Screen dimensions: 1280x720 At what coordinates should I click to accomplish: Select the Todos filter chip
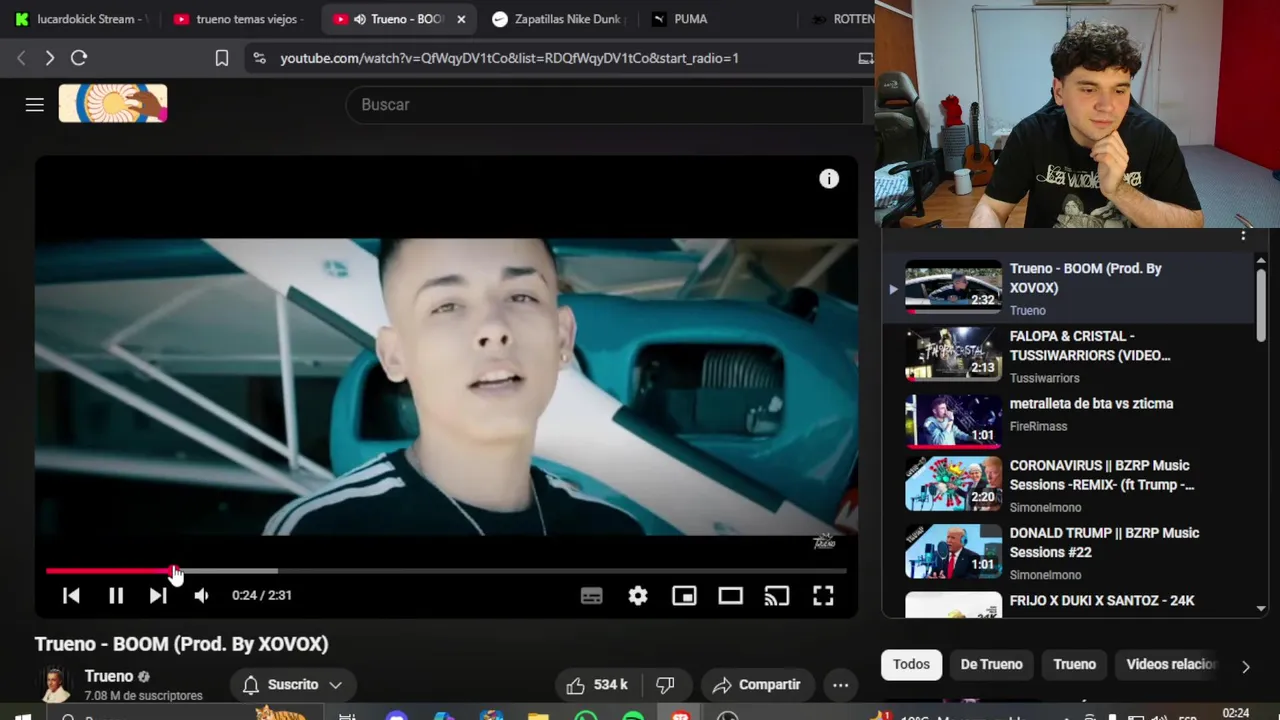[x=911, y=664]
